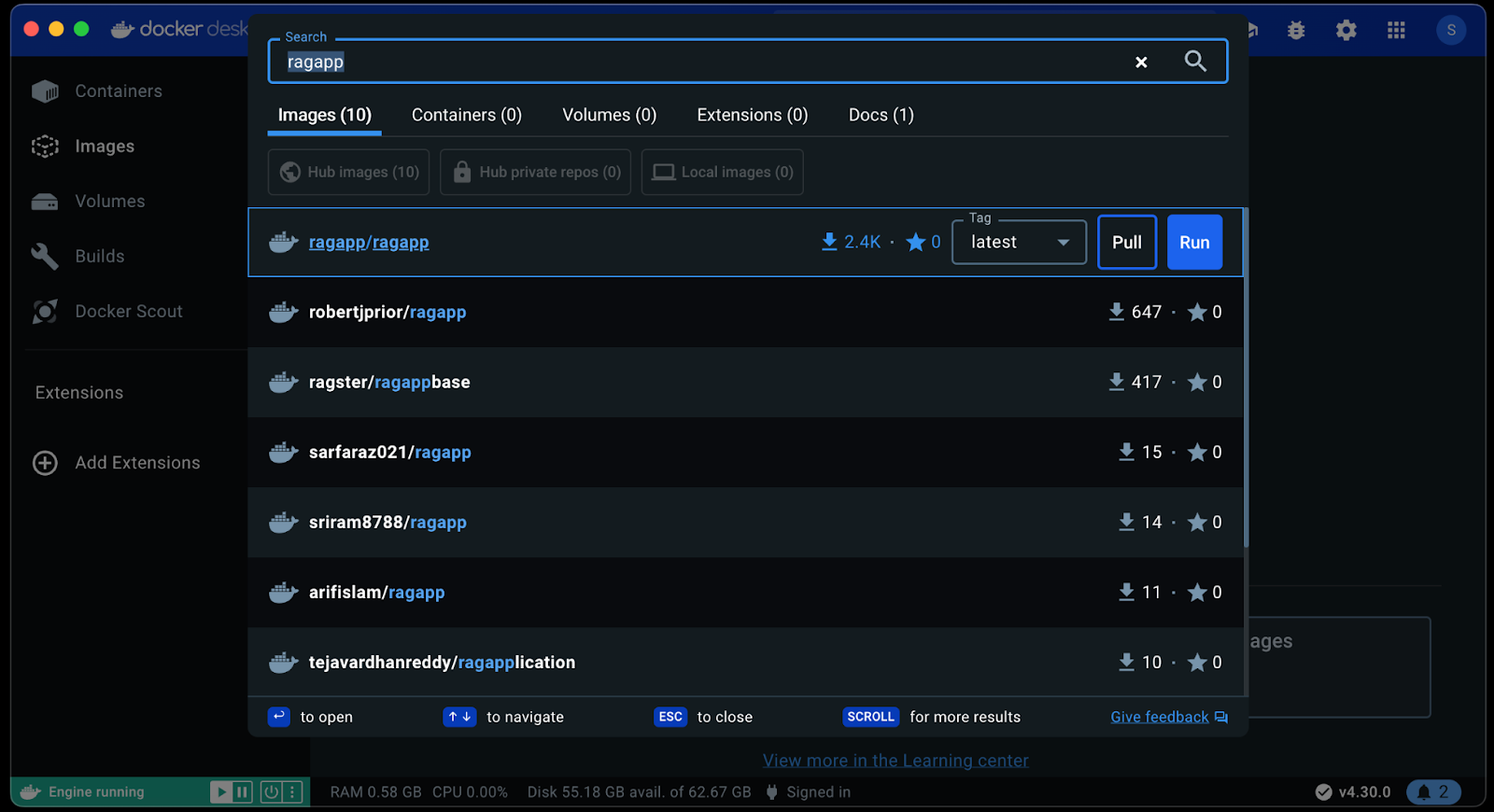1494x812 pixels.
Task: Click the whale icon beside sriram8788/ragapp
Action: point(284,523)
